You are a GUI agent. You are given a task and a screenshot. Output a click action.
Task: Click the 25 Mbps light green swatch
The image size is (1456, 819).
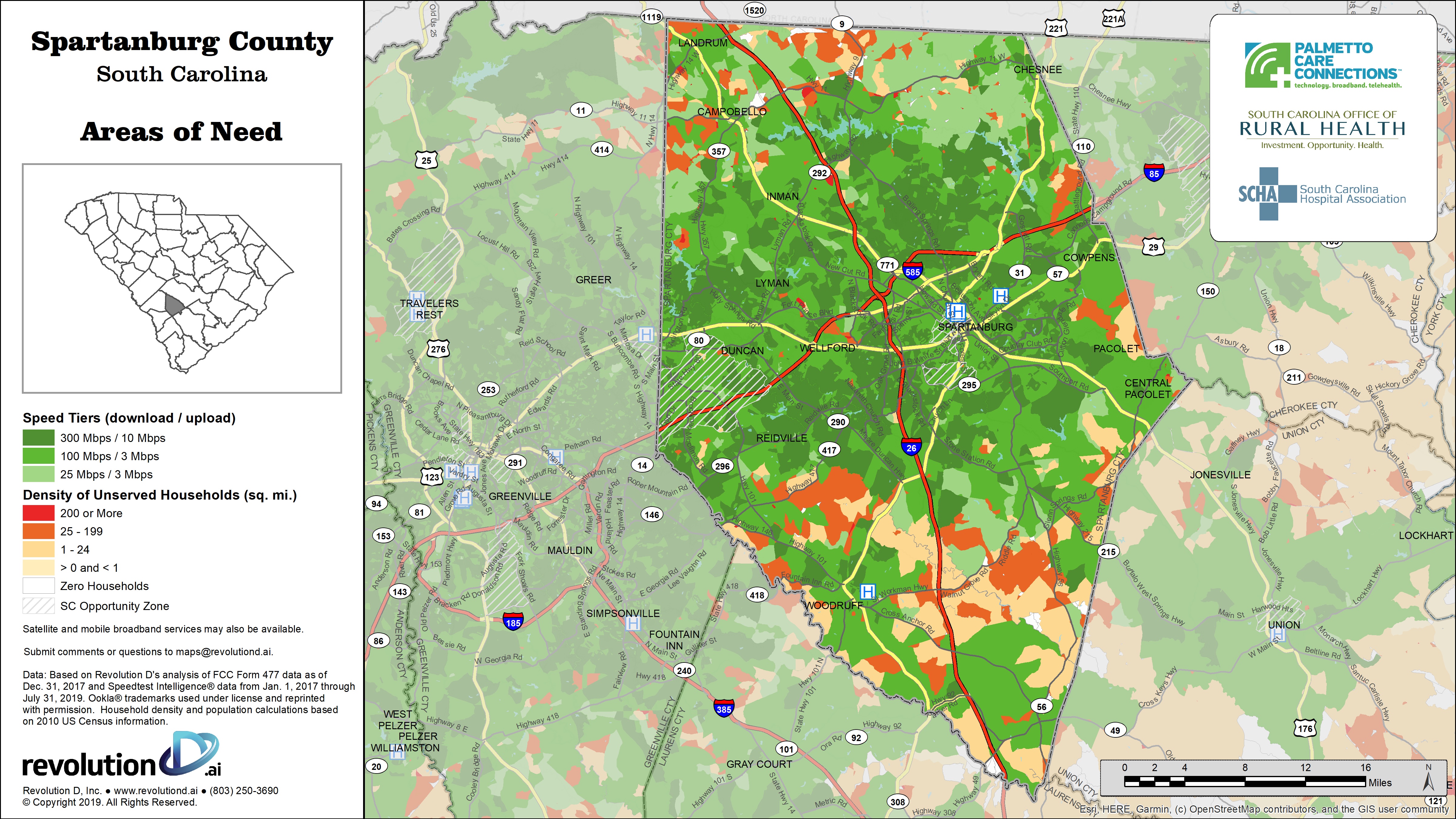click(39, 474)
